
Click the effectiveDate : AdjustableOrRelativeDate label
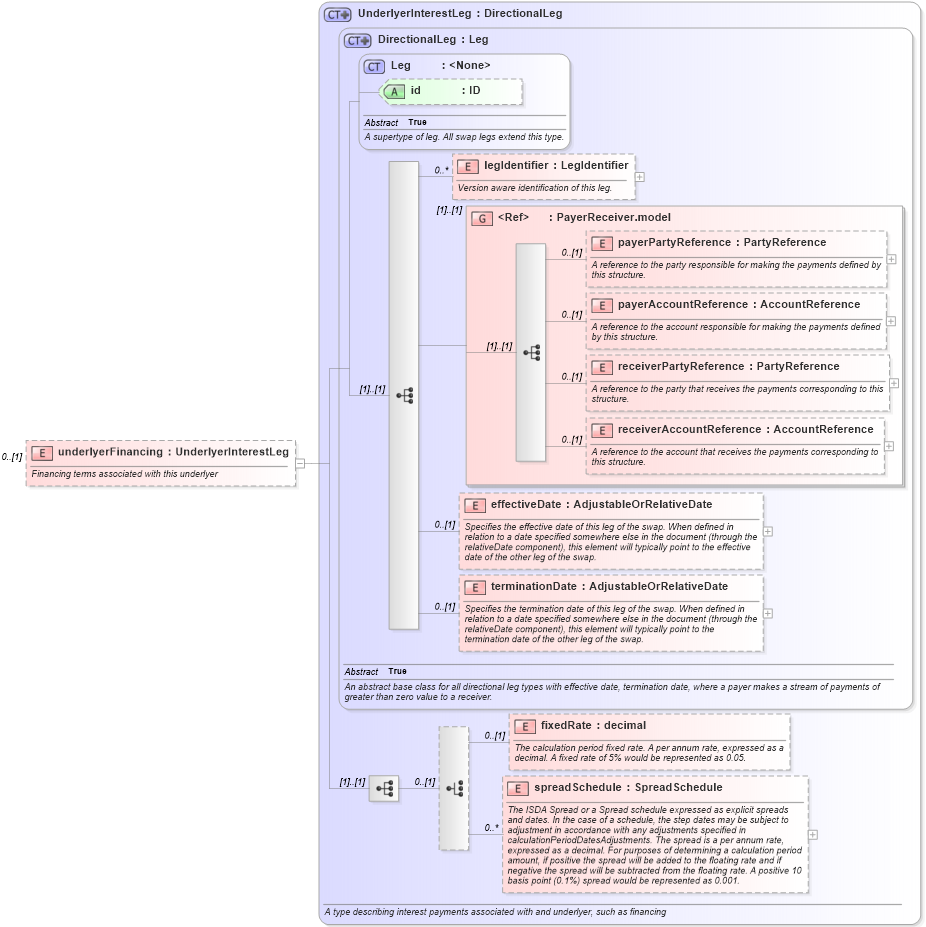tap(601, 504)
